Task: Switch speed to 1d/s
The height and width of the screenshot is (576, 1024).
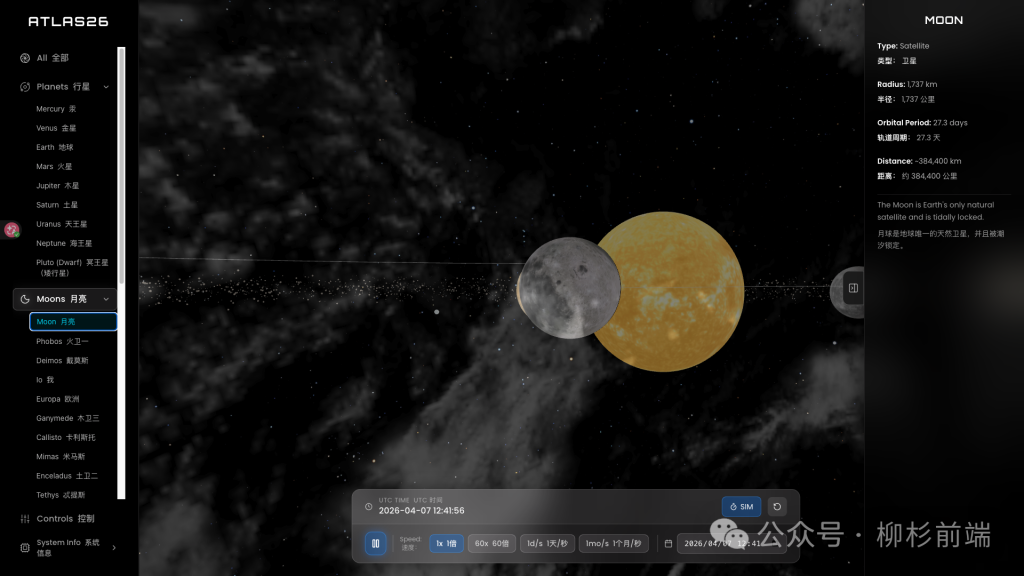Action: [x=547, y=544]
